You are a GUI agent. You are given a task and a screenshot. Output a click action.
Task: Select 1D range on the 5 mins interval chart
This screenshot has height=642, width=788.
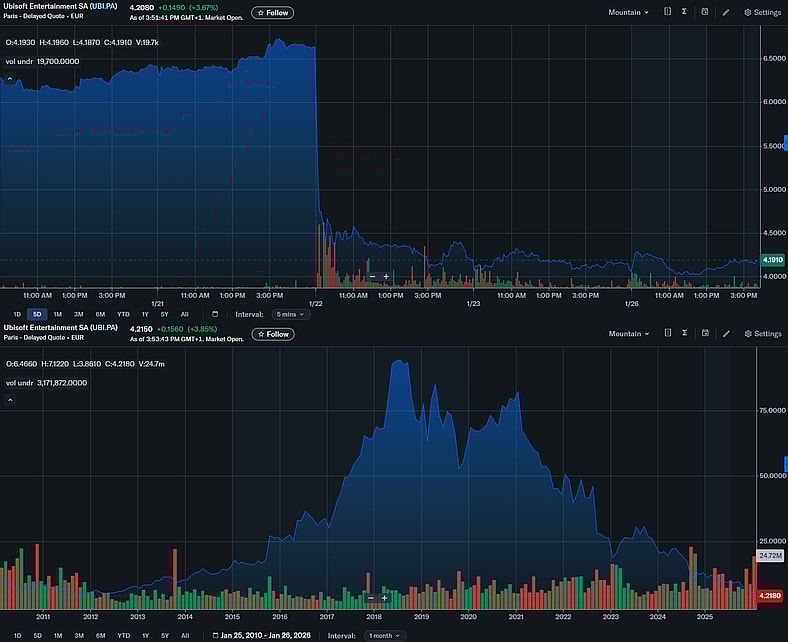17,314
